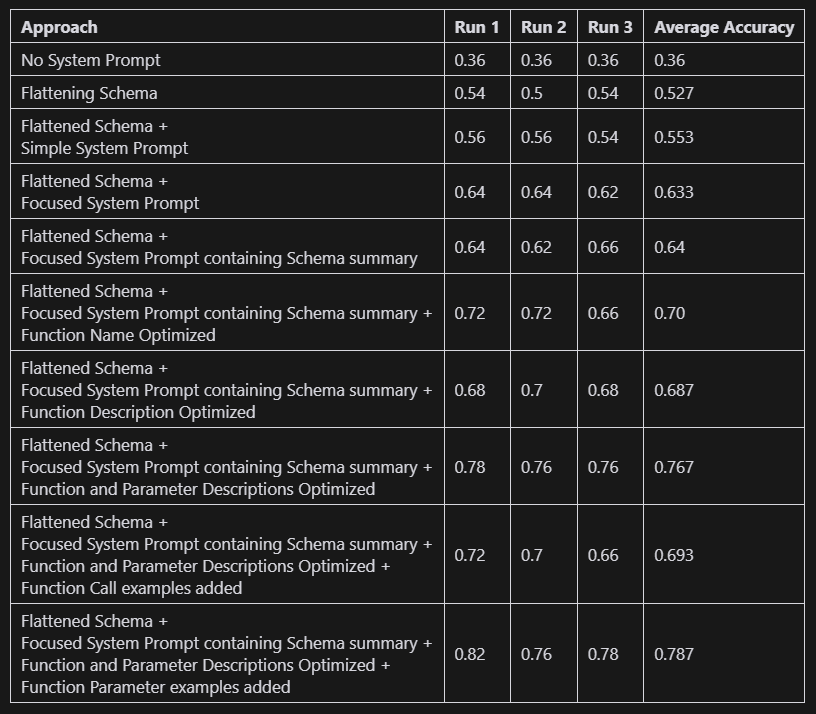The width and height of the screenshot is (816, 714).
Task: Select the 0.767 average accuracy cell
Action: (x=674, y=467)
